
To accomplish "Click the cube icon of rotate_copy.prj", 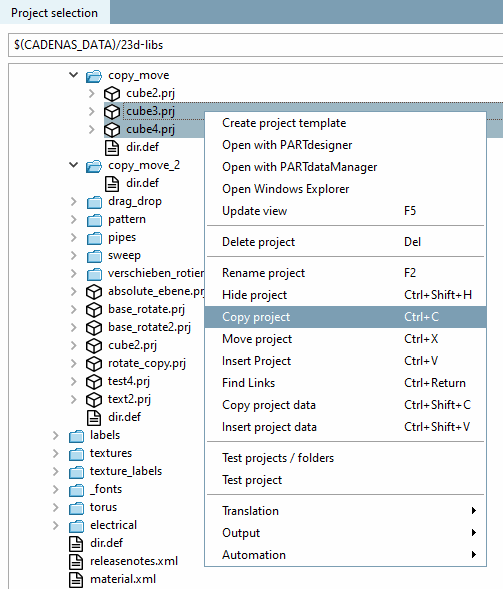I will click(94, 364).
